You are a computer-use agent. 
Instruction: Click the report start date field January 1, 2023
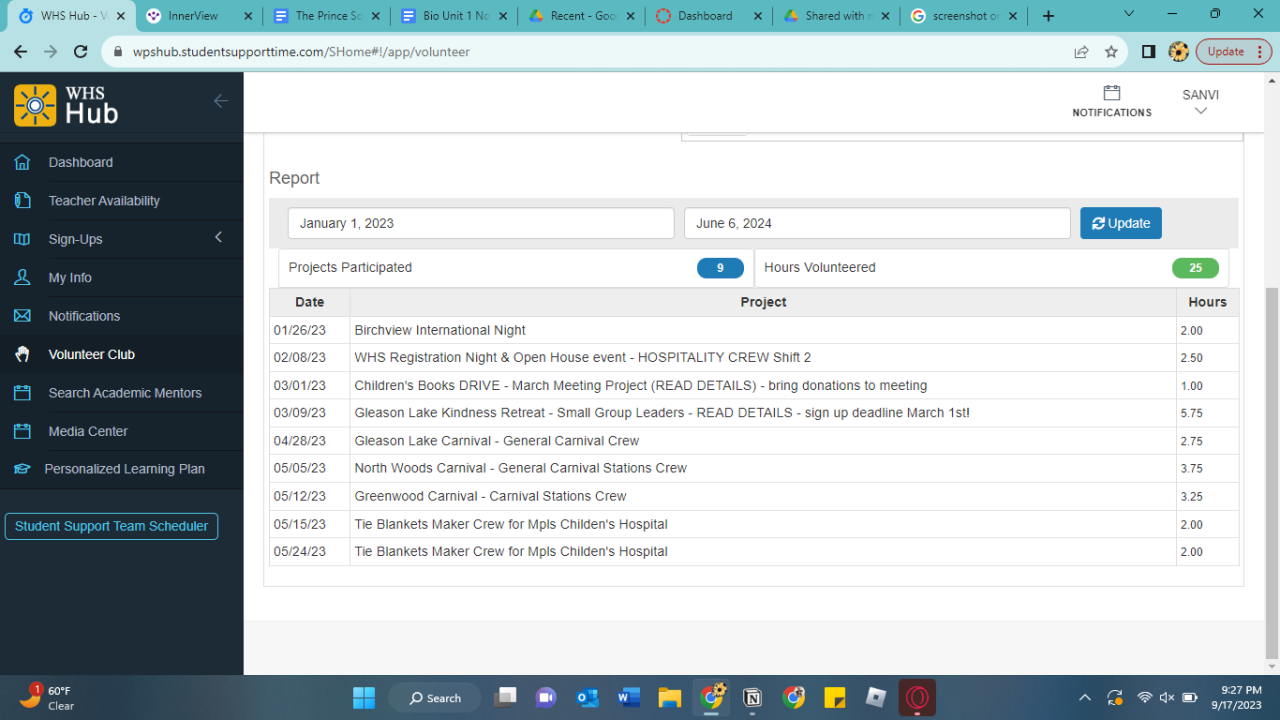click(x=481, y=223)
